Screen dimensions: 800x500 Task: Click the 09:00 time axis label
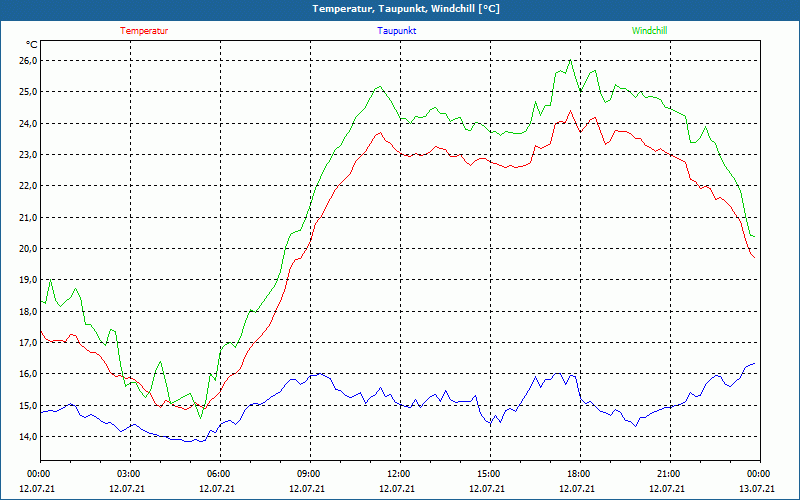point(310,473)
